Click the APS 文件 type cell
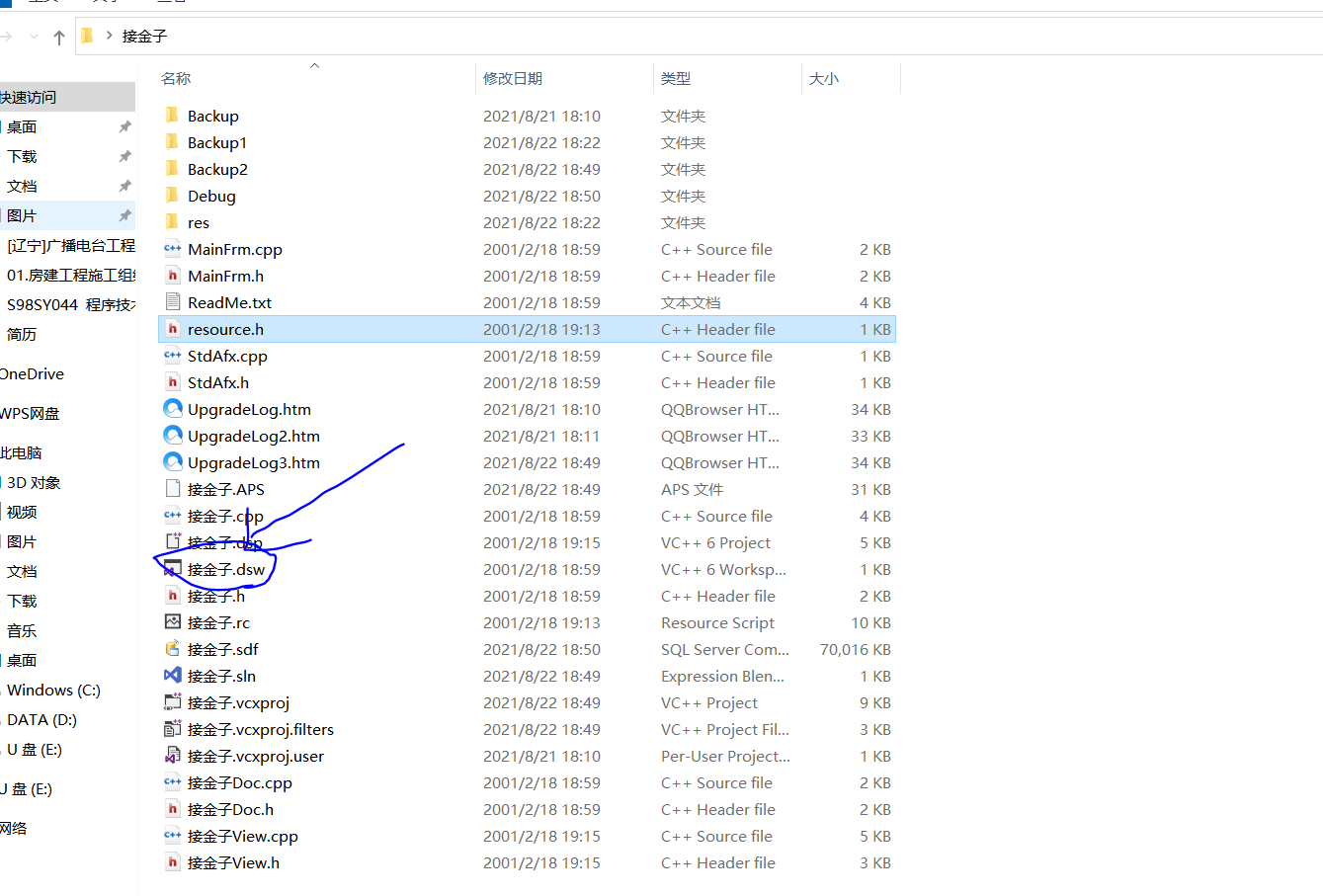 [692, 489]
